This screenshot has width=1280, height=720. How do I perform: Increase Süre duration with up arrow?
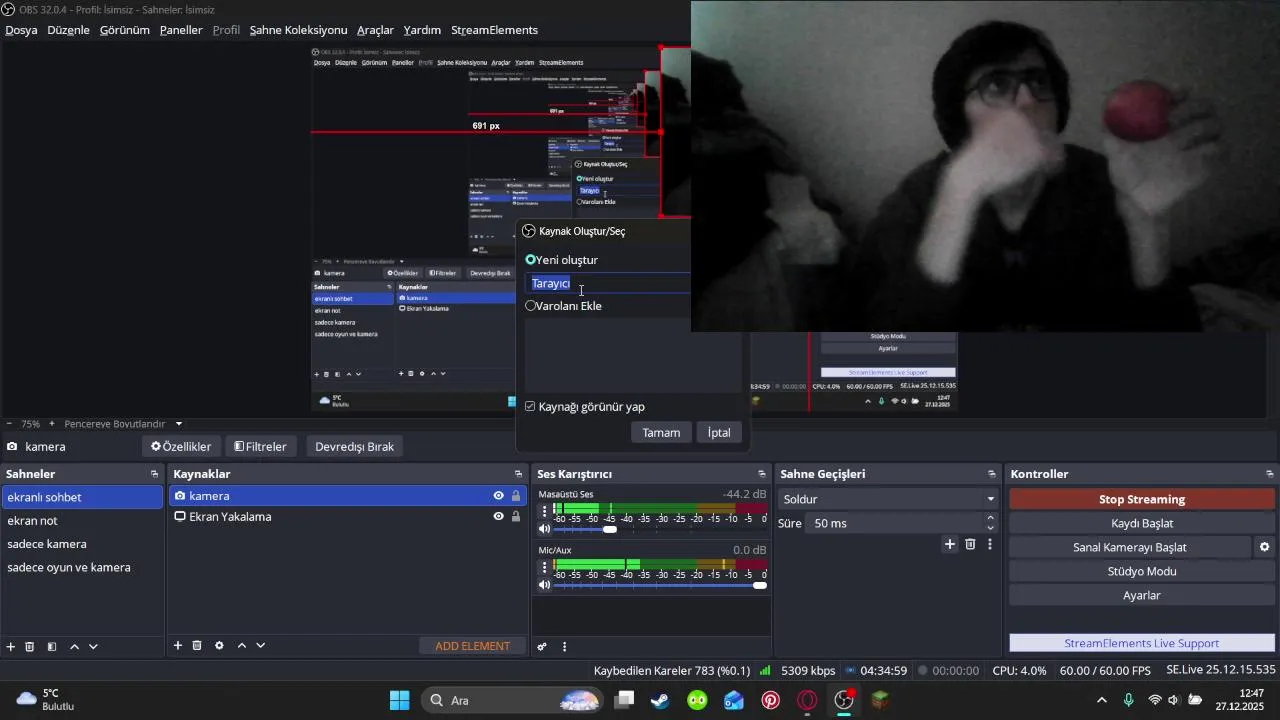point(991,518)
